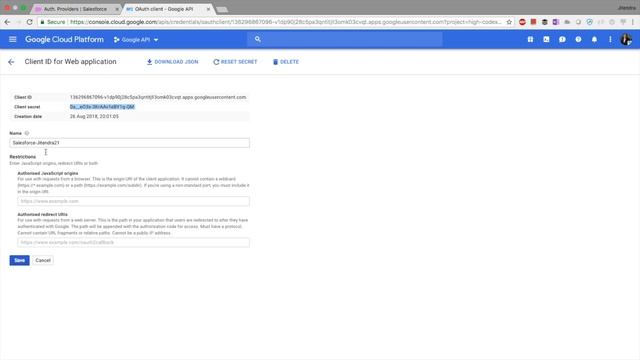
Task: Cancel the edits
Action: click(43, 260)
